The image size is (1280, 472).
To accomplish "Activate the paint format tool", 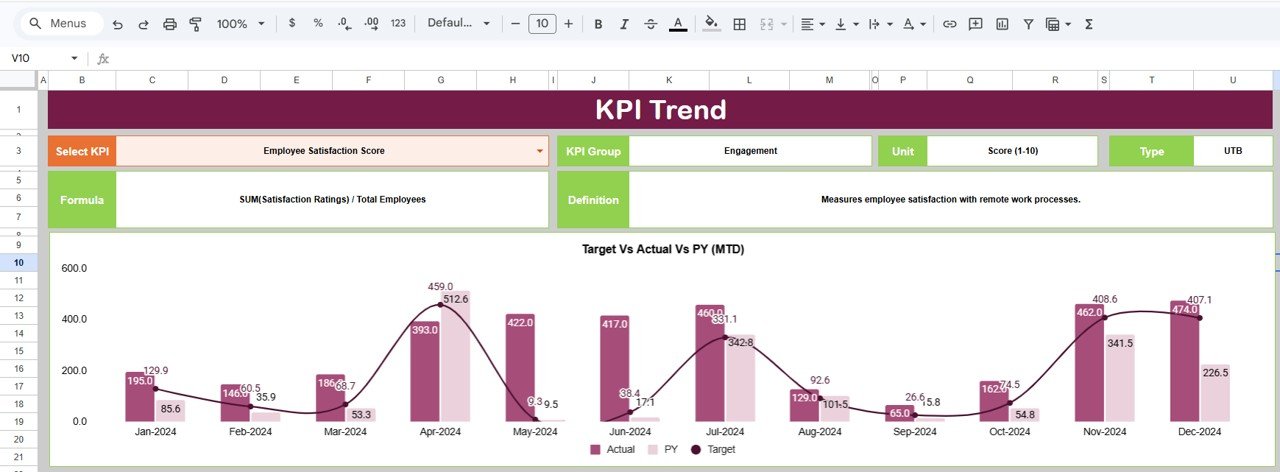I will pyautogui.click(x=195, y=23).
